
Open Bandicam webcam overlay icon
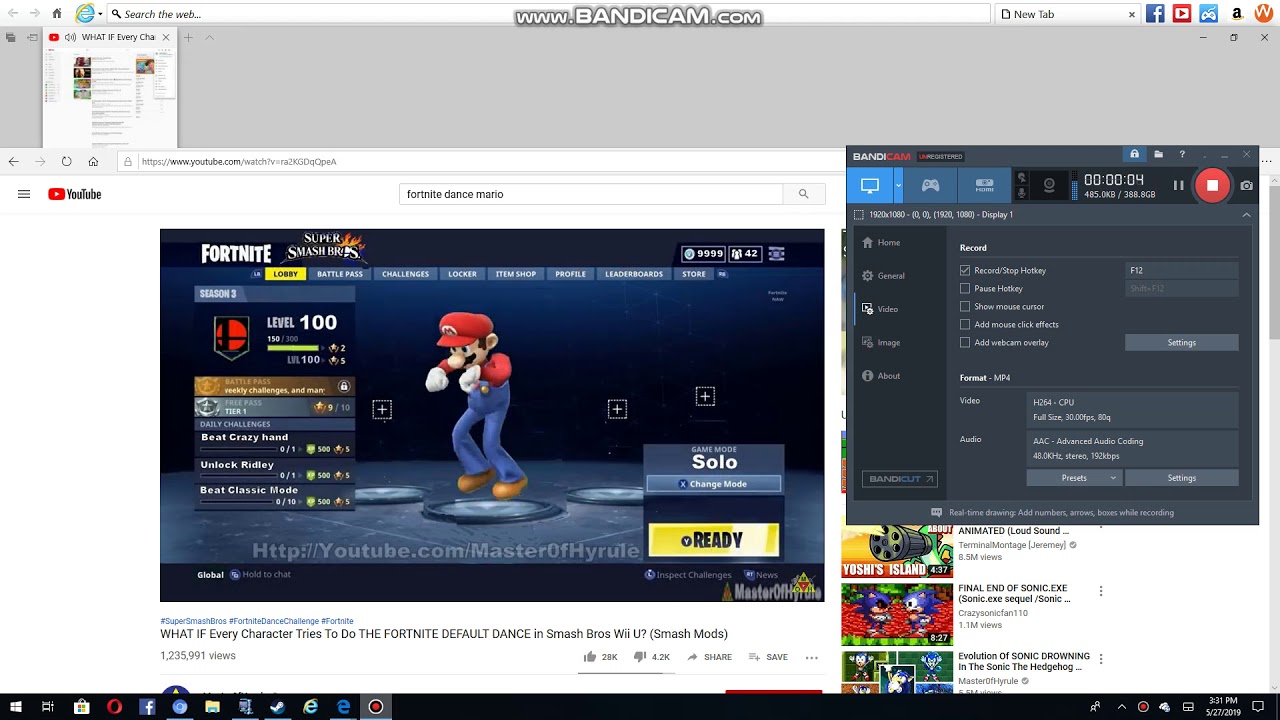tap(1049, 185)
